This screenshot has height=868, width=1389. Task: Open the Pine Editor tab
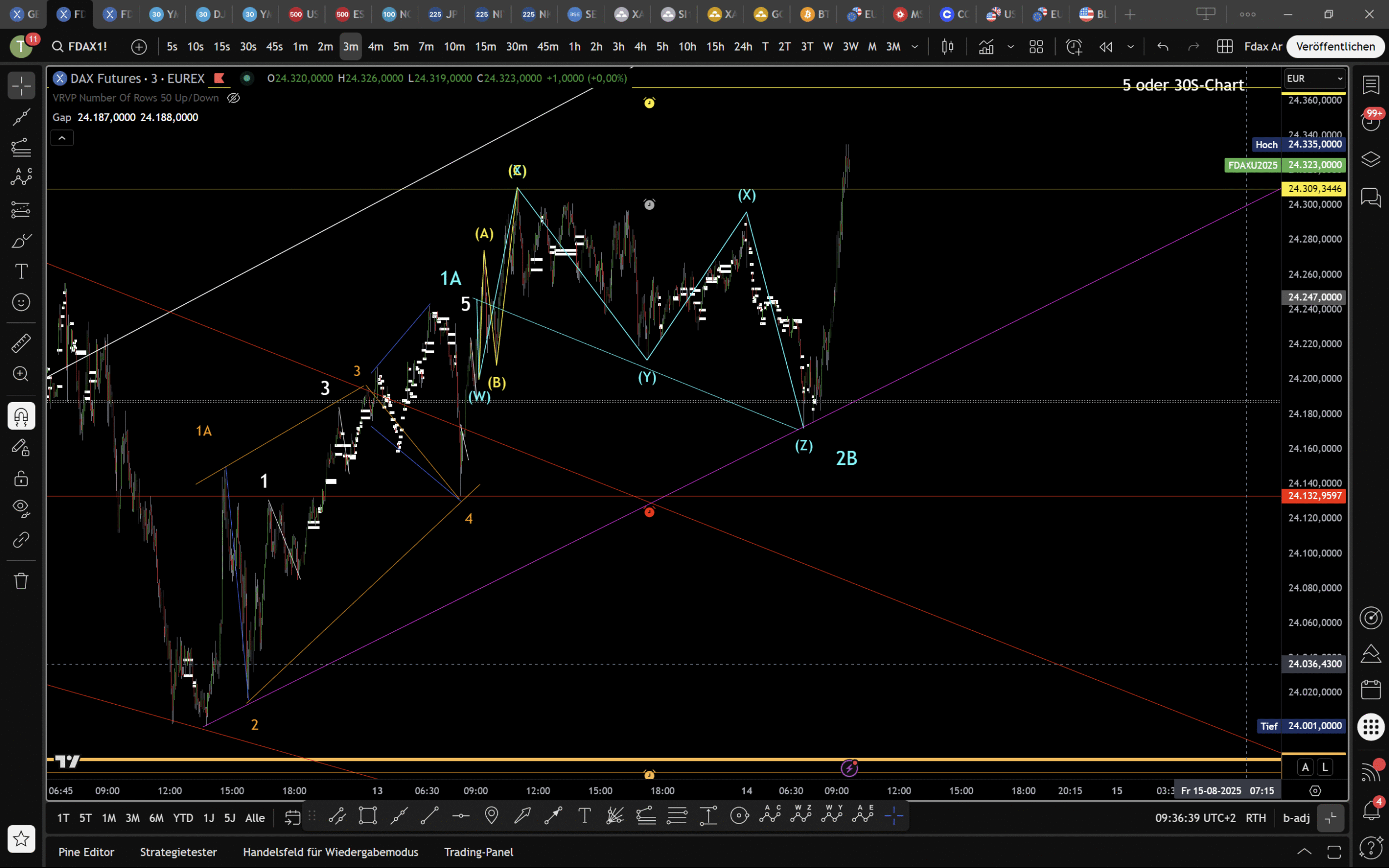(x=86, y=852)
